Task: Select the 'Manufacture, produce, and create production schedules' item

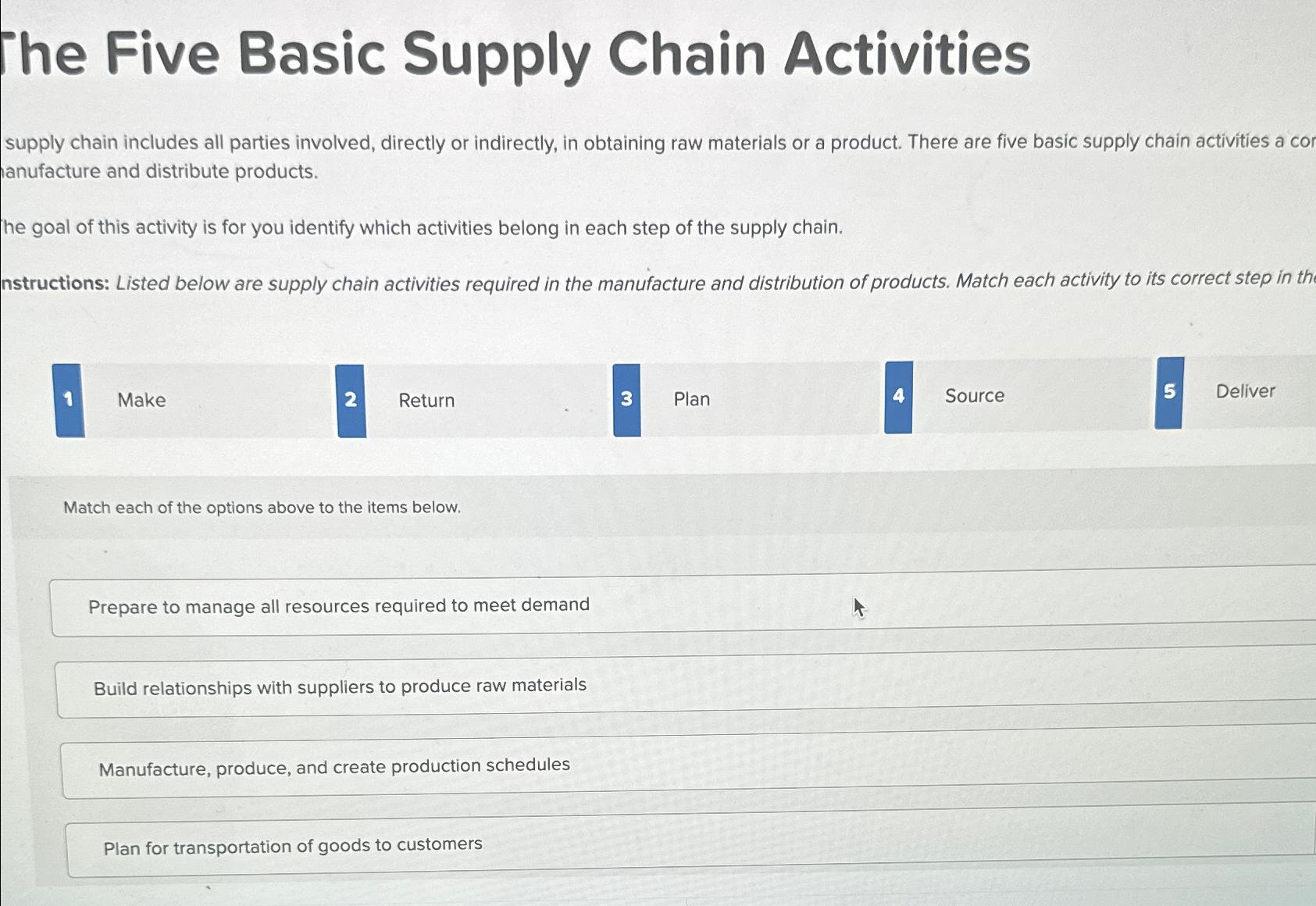Action: 334,765
